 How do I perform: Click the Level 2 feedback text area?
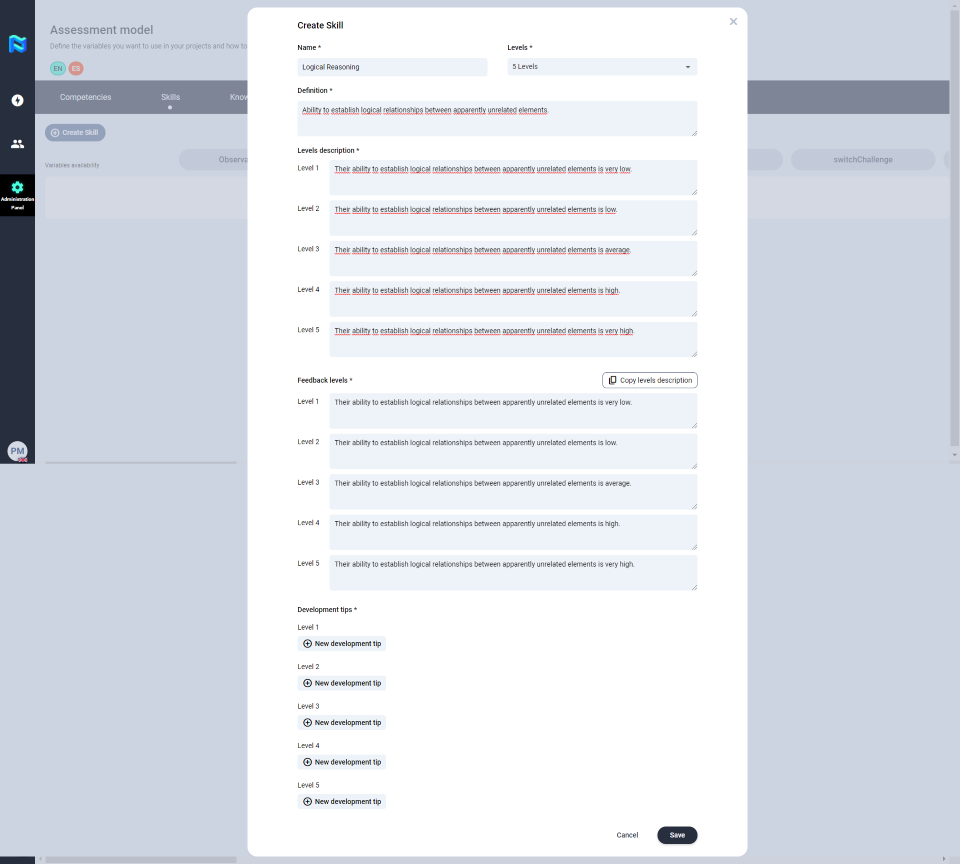[513, 451]
